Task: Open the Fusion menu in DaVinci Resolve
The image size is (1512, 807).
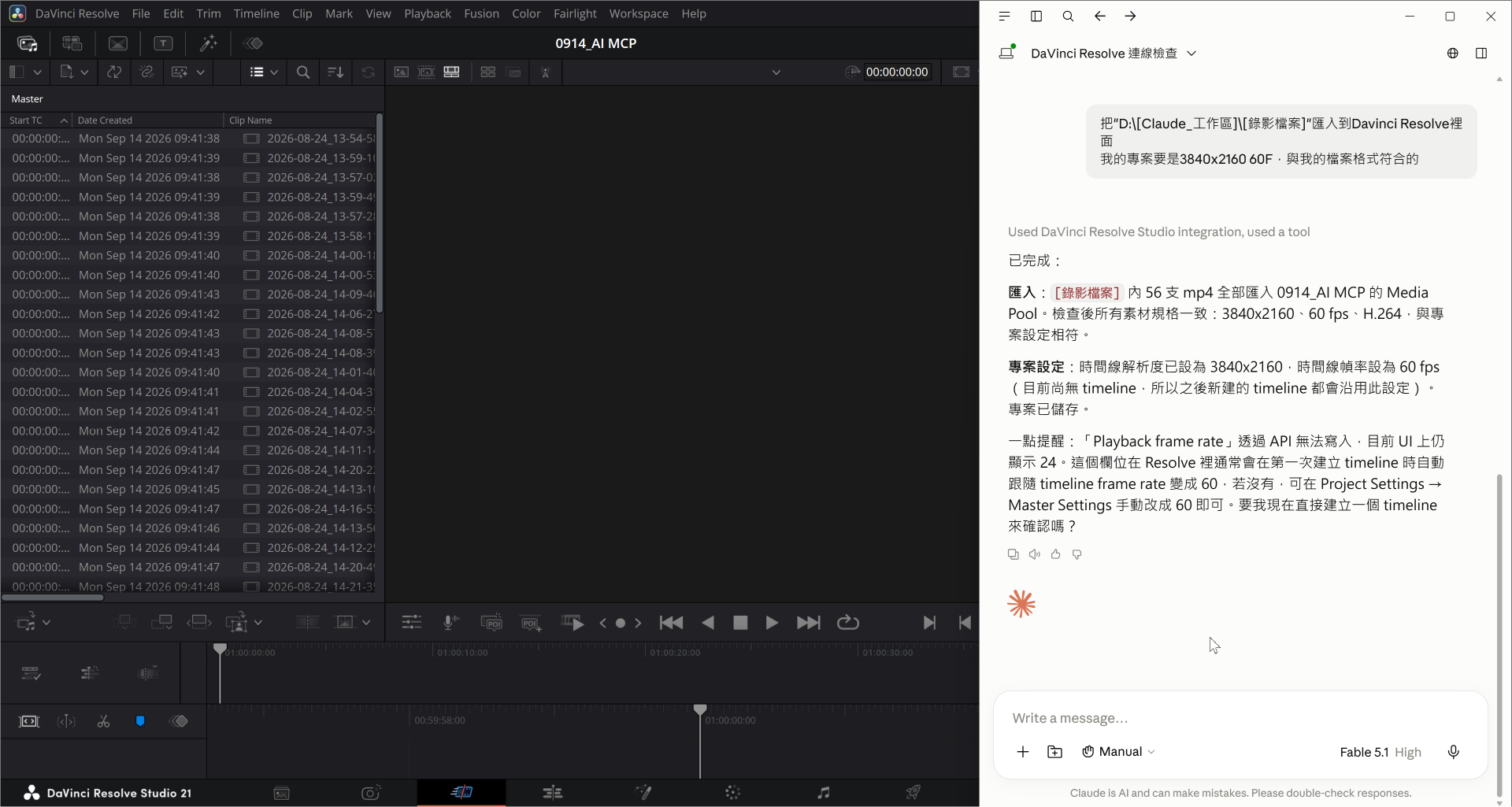Action: pos(481,13)
